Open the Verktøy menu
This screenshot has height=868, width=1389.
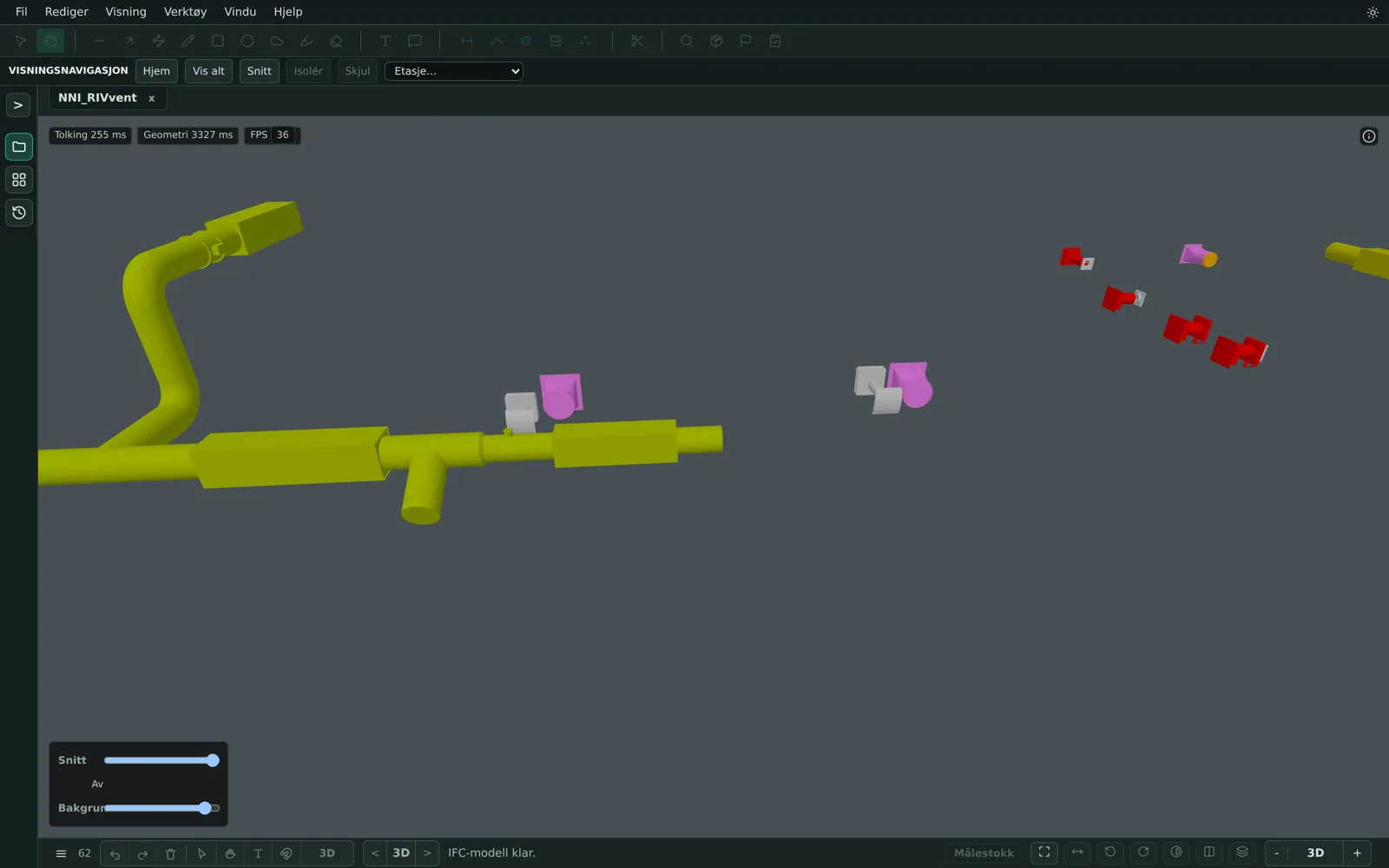pos(186,12)
